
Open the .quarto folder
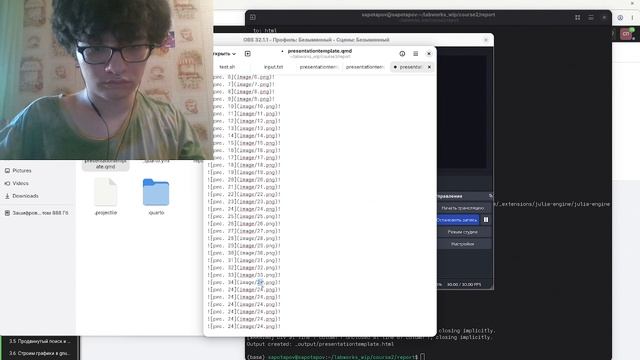click(156, 196)
